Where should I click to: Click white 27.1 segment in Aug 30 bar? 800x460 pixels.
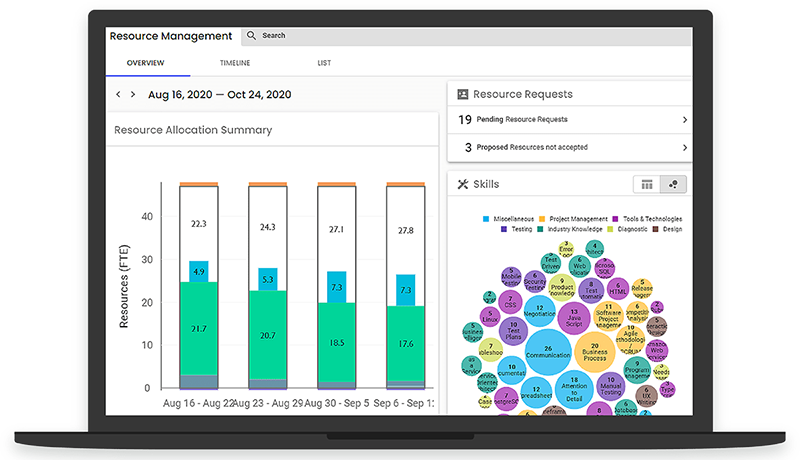[337, 229]
